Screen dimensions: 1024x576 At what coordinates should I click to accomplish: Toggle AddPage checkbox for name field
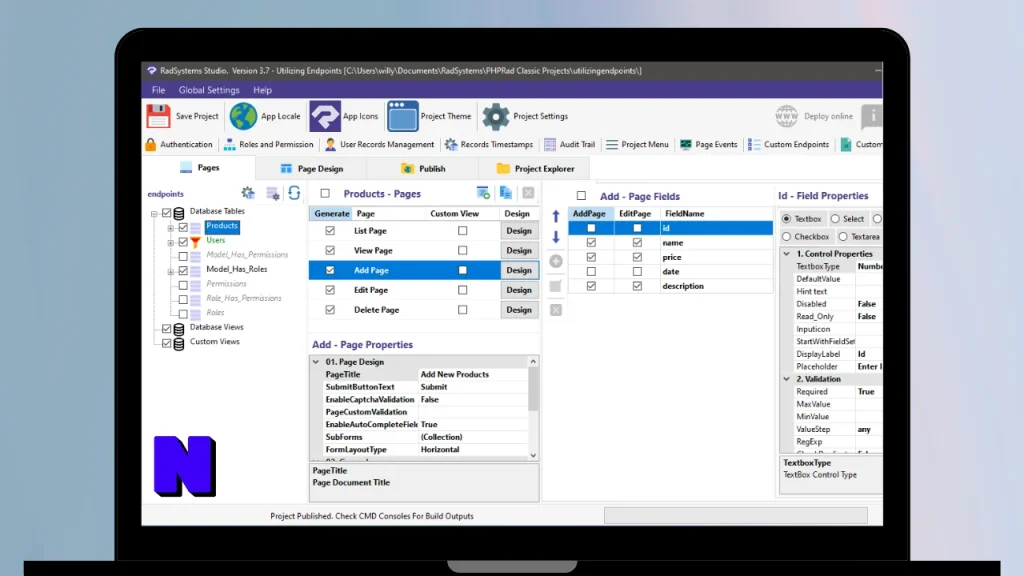(591, 242)
